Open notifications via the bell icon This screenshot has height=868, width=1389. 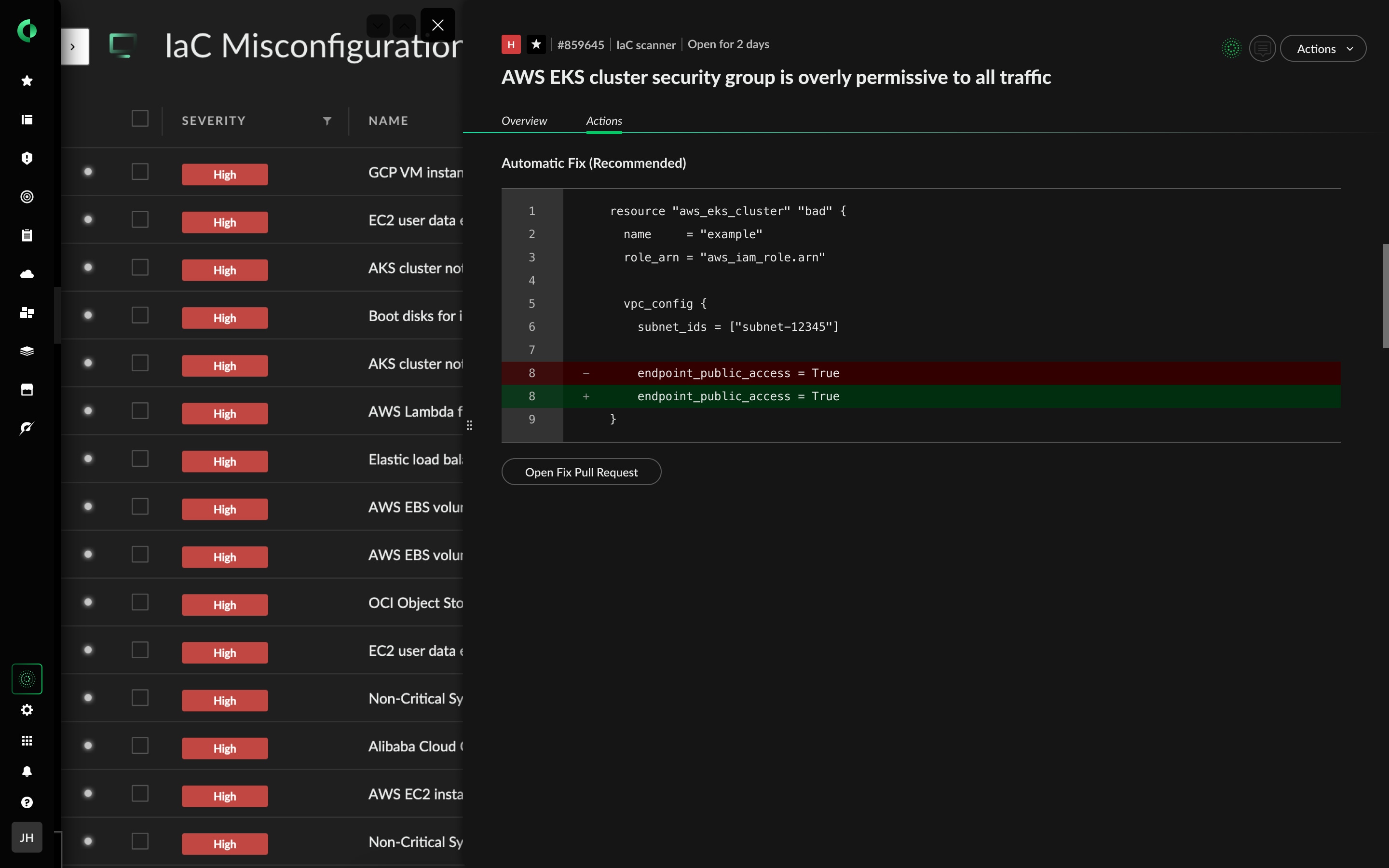click(27, 771)
